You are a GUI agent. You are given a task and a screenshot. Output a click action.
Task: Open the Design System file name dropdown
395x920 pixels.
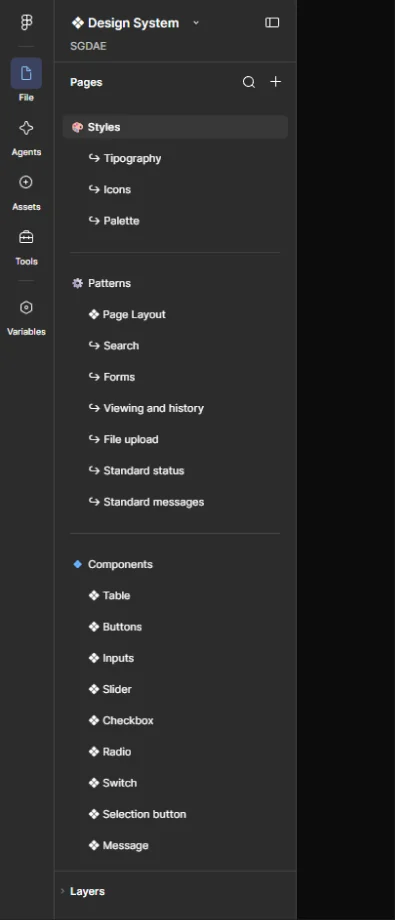pos(136,23)
